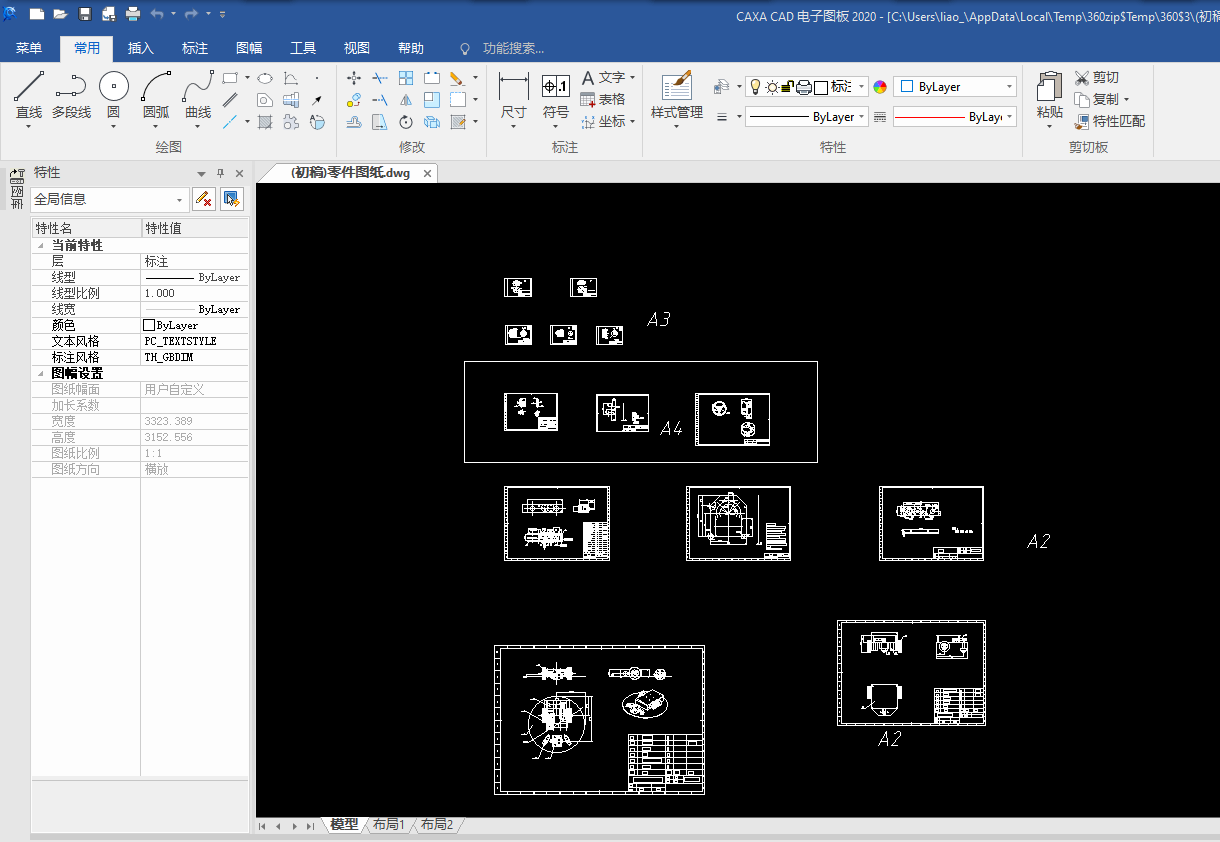This screenshot has width=1220, height=842.
Task: Choose the rectangle draw icon
Action: 230,77
